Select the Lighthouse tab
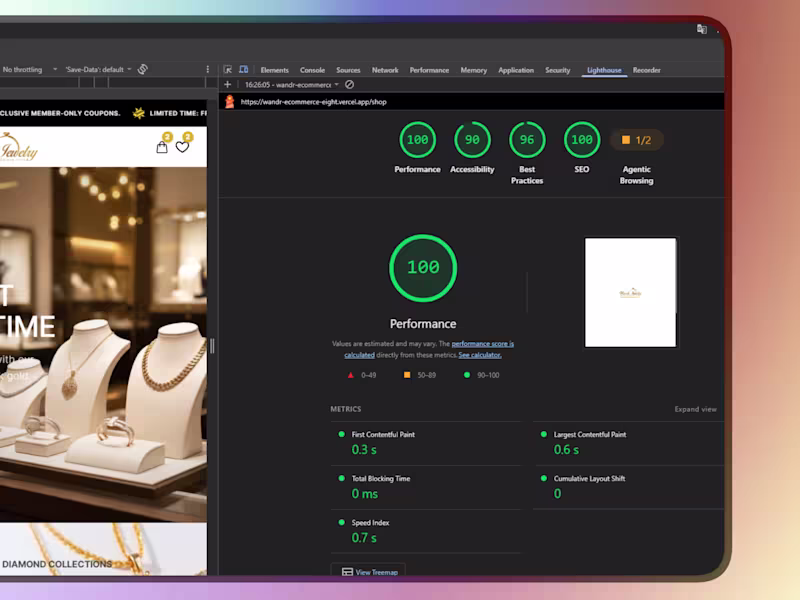The height and width of the screenshot is (600, 800). (604, 70)
